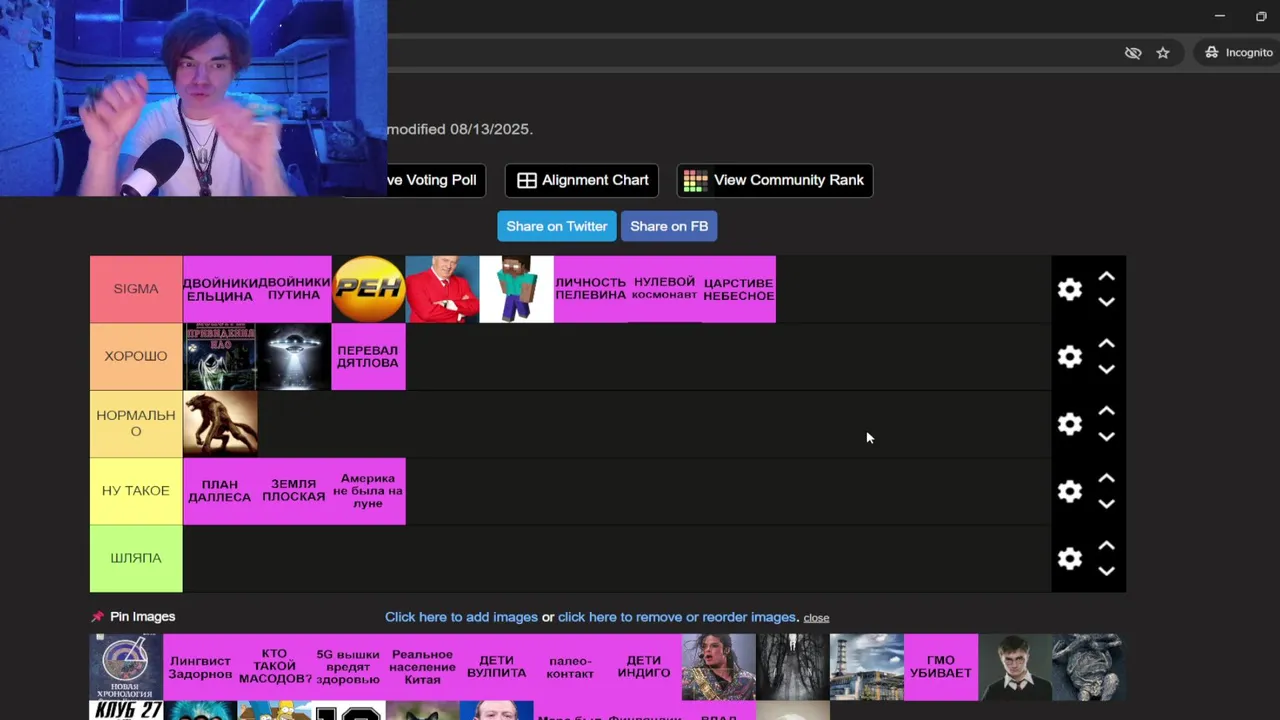Screen dimensions: 1280x720
Task: Select ДВОЙНИКИ ПУТИНА tile
Action: [294, 289]
